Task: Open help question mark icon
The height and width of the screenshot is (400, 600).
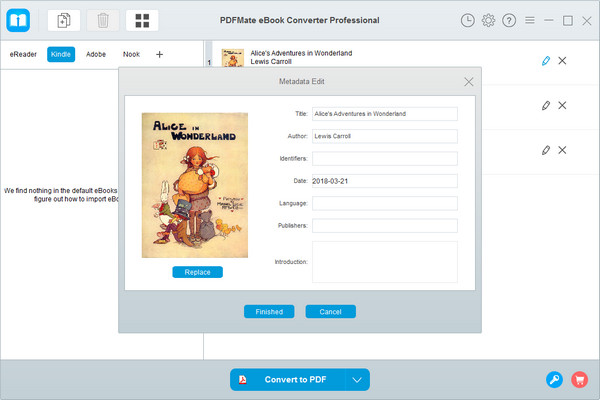Action: pyautogui.click(x=509, y=20)
